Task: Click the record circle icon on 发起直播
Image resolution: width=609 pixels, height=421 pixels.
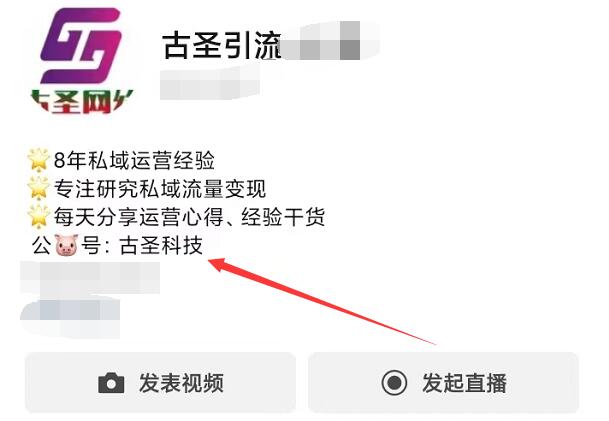Action: pos(394,383)
